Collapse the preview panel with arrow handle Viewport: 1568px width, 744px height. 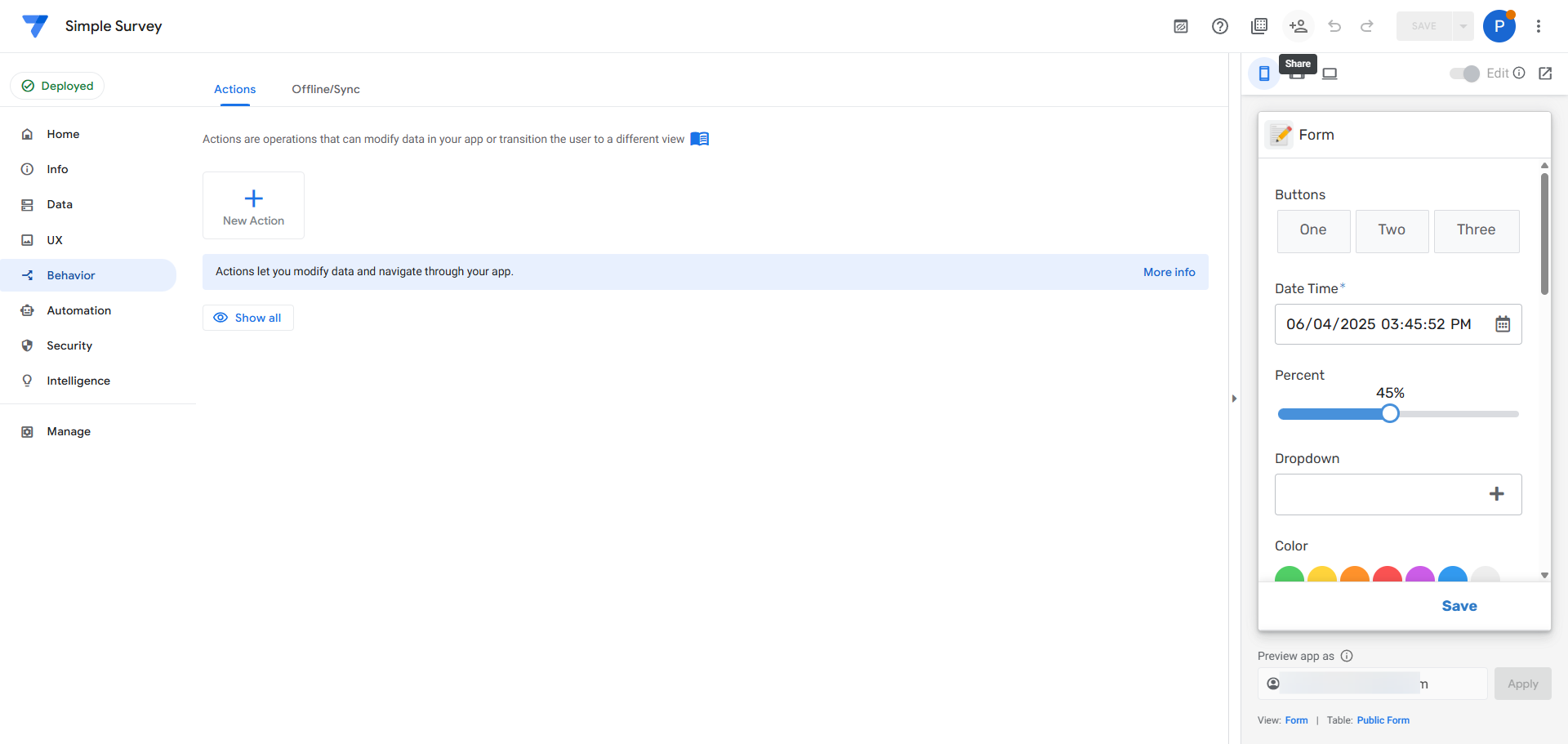(1234, 399)
